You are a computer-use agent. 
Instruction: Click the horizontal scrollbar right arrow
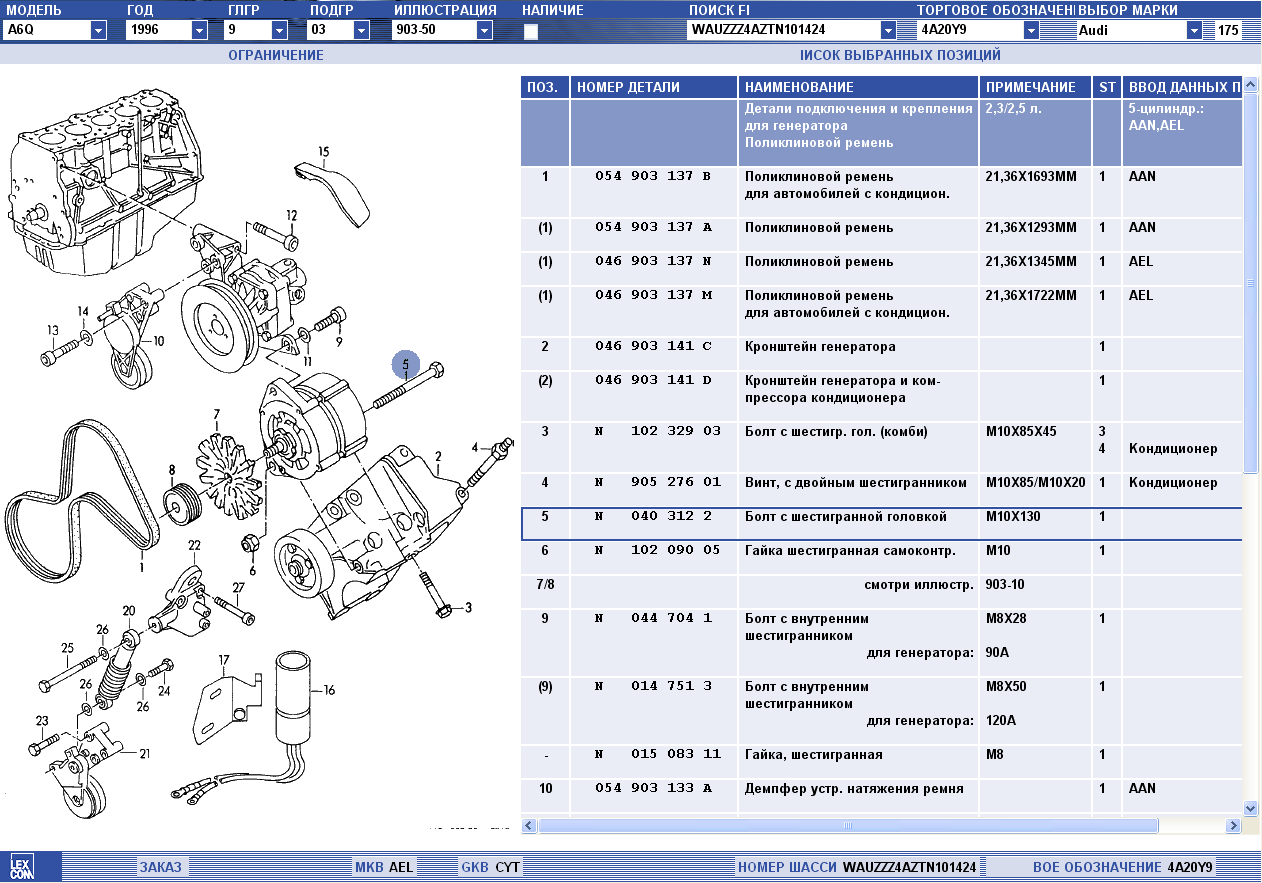[x=1232, y=825]
